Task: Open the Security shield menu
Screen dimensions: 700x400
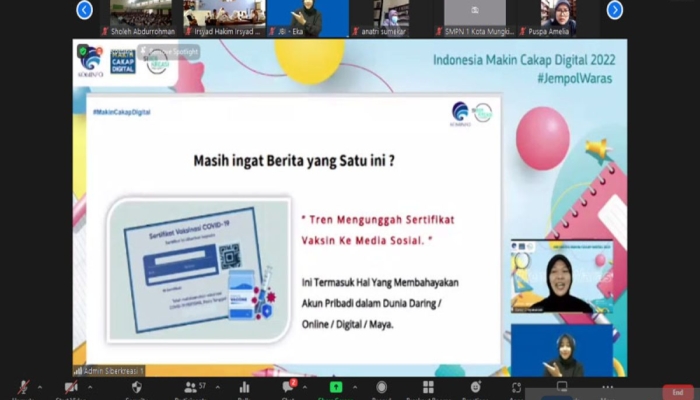Action: pyautogui.click(x=137, y=387)
